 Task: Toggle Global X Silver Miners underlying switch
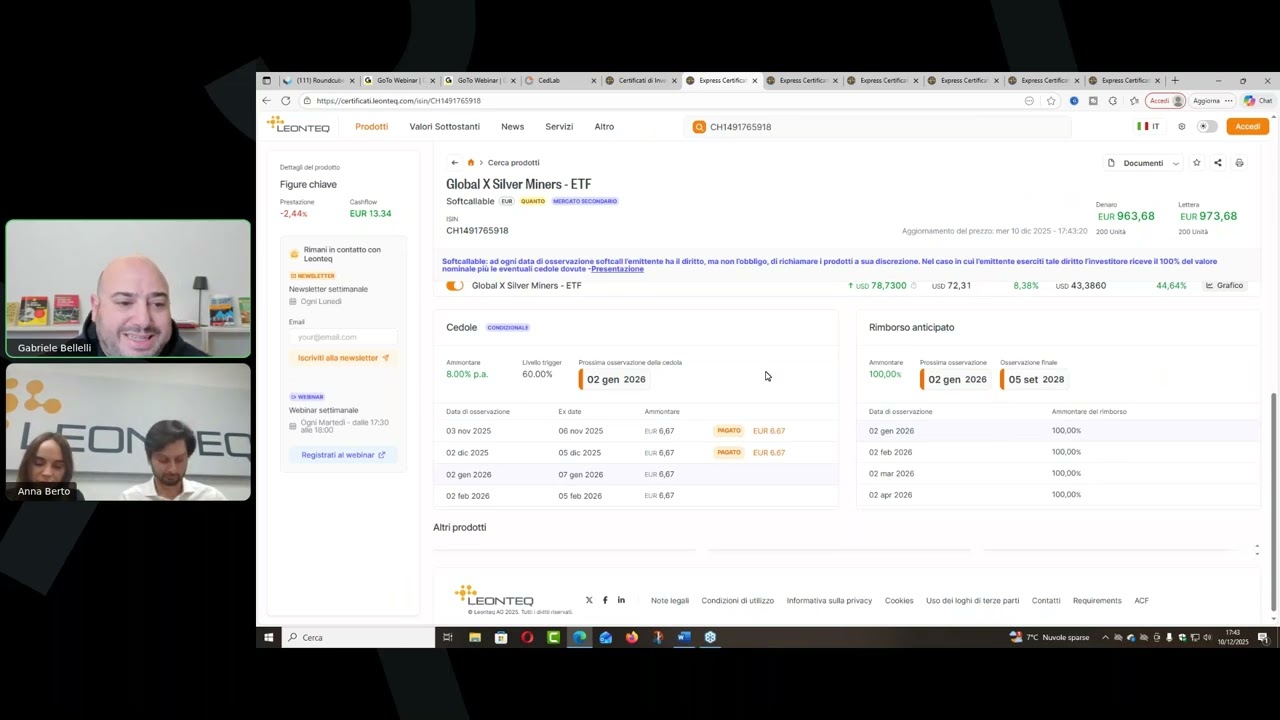pos(455,286)
